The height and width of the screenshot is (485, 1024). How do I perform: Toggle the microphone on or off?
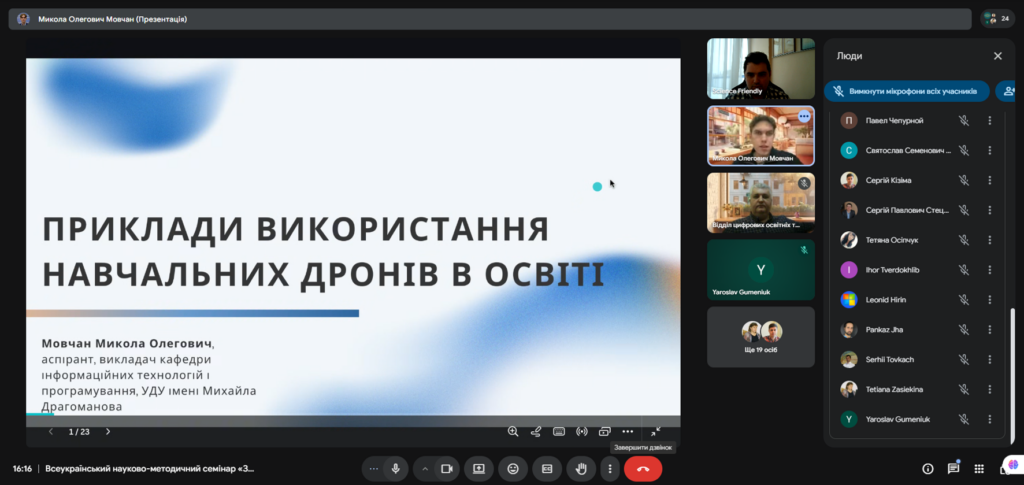[x=396, y=469]
